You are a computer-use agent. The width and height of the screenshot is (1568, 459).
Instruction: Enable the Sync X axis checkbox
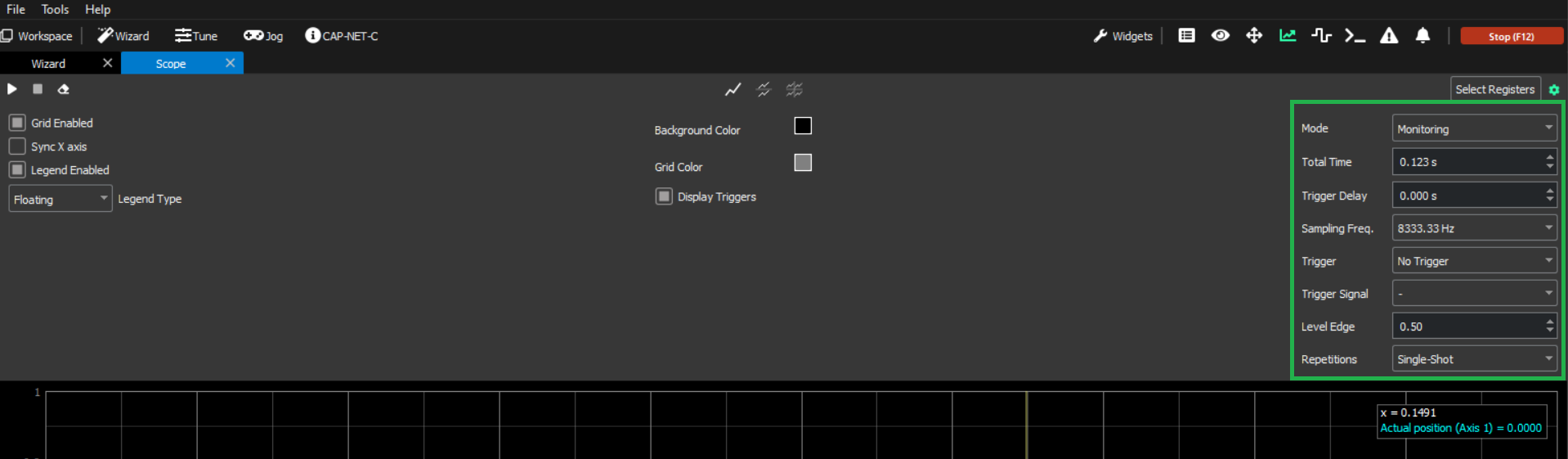pos(17,146)
